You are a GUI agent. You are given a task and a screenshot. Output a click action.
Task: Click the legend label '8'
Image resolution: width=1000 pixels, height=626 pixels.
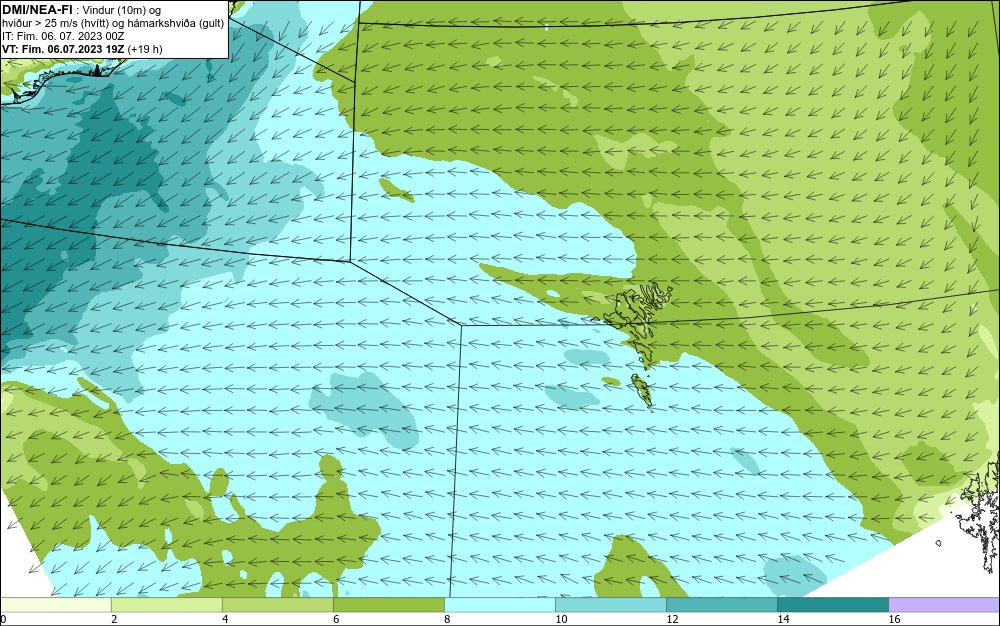point(447,619)
